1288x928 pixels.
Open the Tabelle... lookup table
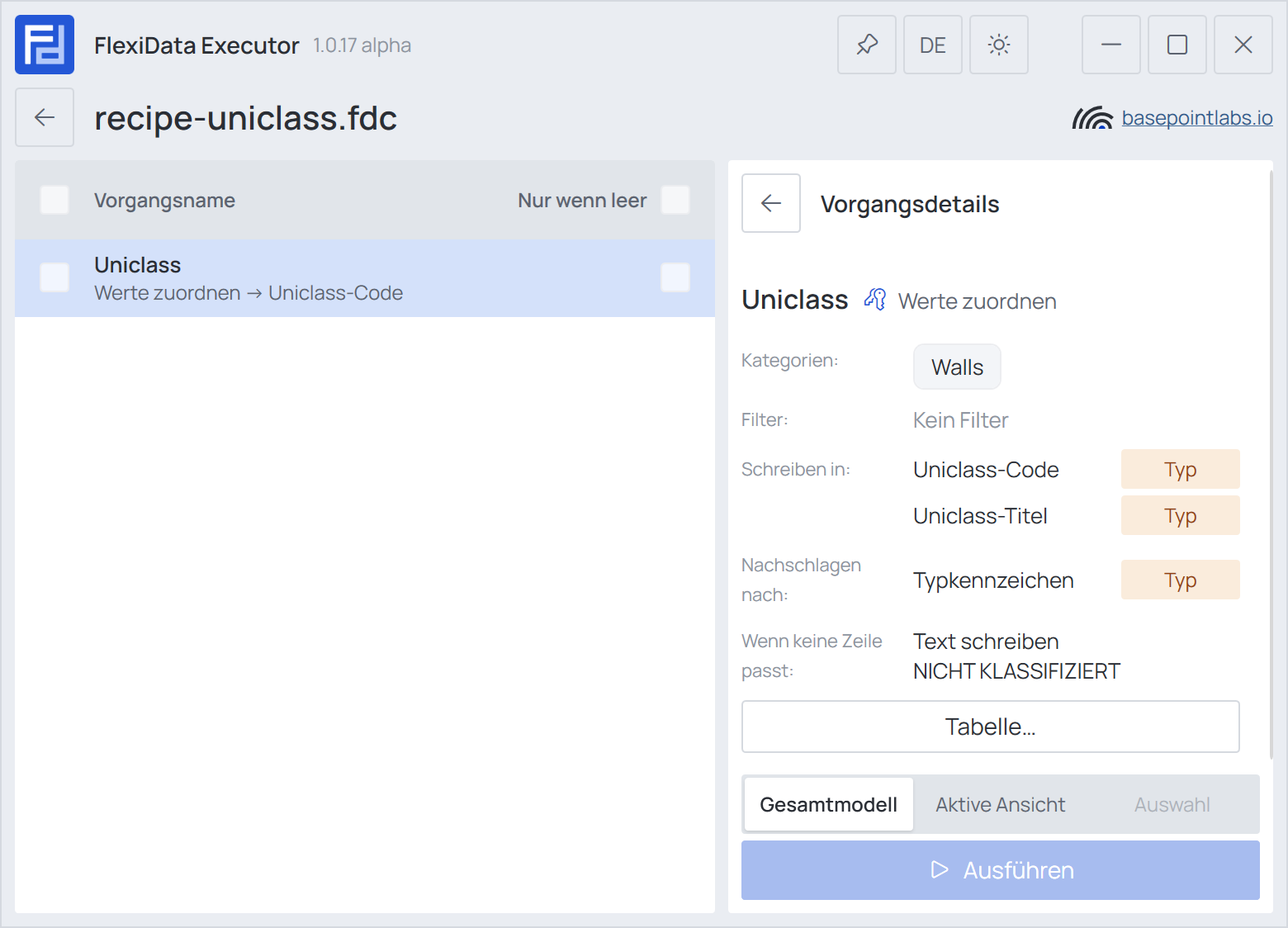point(991,727)
